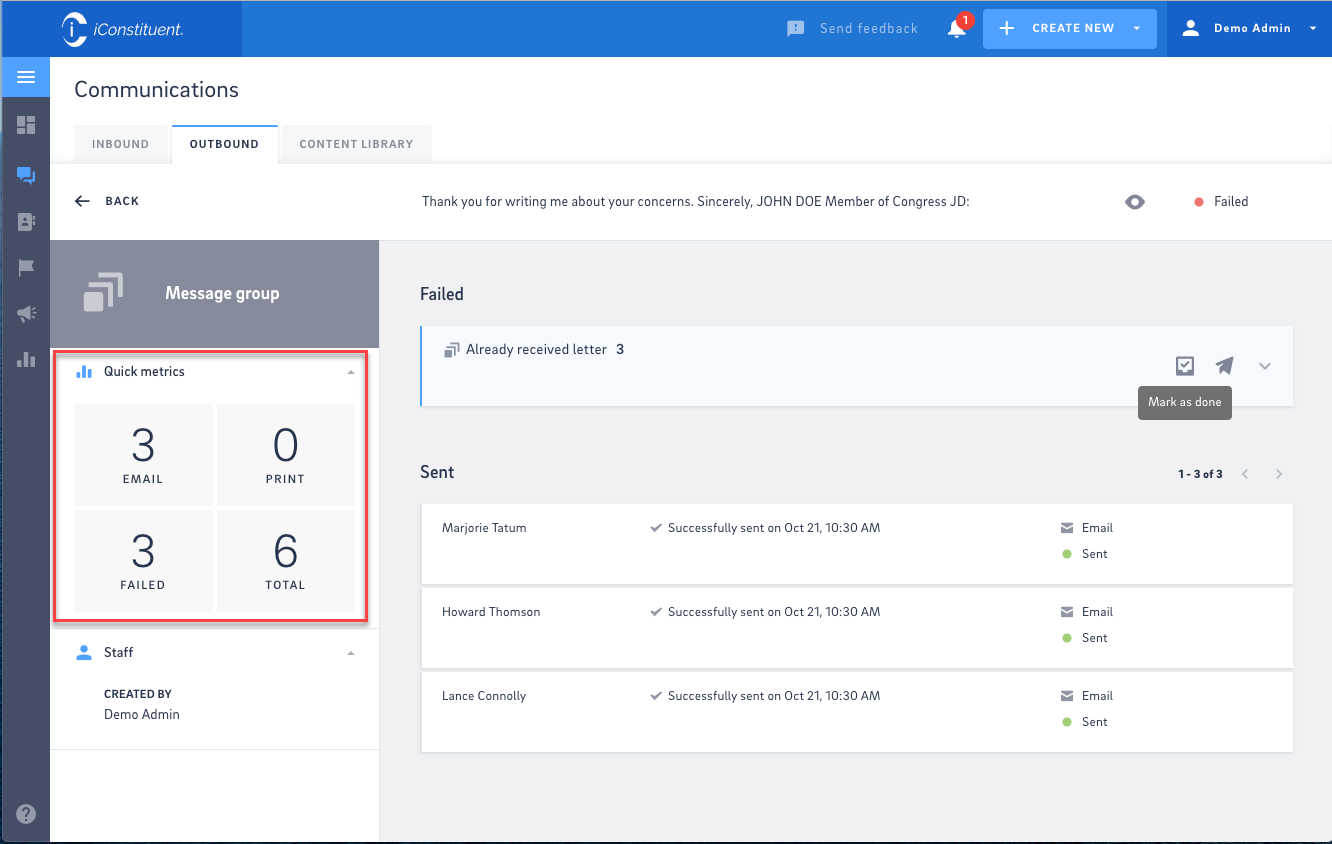
Task: Click the Email icon in Marjorie Tatum row
Action: [1066, 528]
